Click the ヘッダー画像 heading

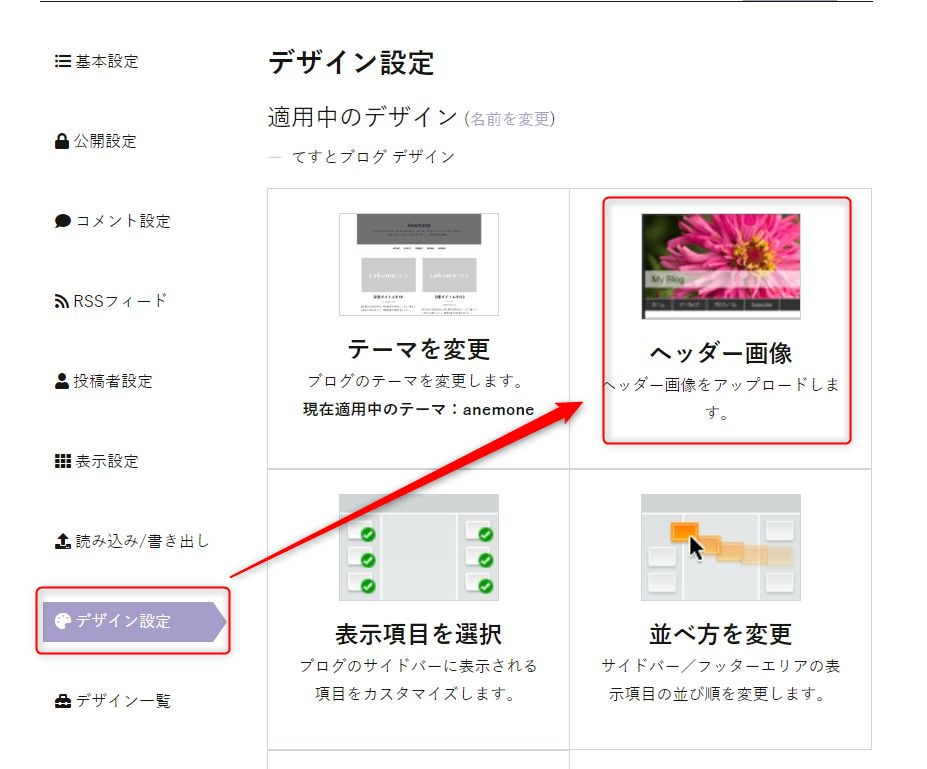point(721,353)
